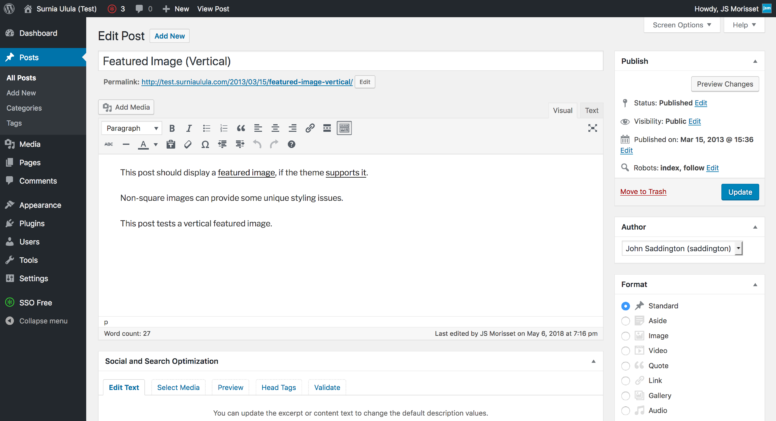Select the Aside post format
This screenshot has height=421, width=776.
point(626,321)
